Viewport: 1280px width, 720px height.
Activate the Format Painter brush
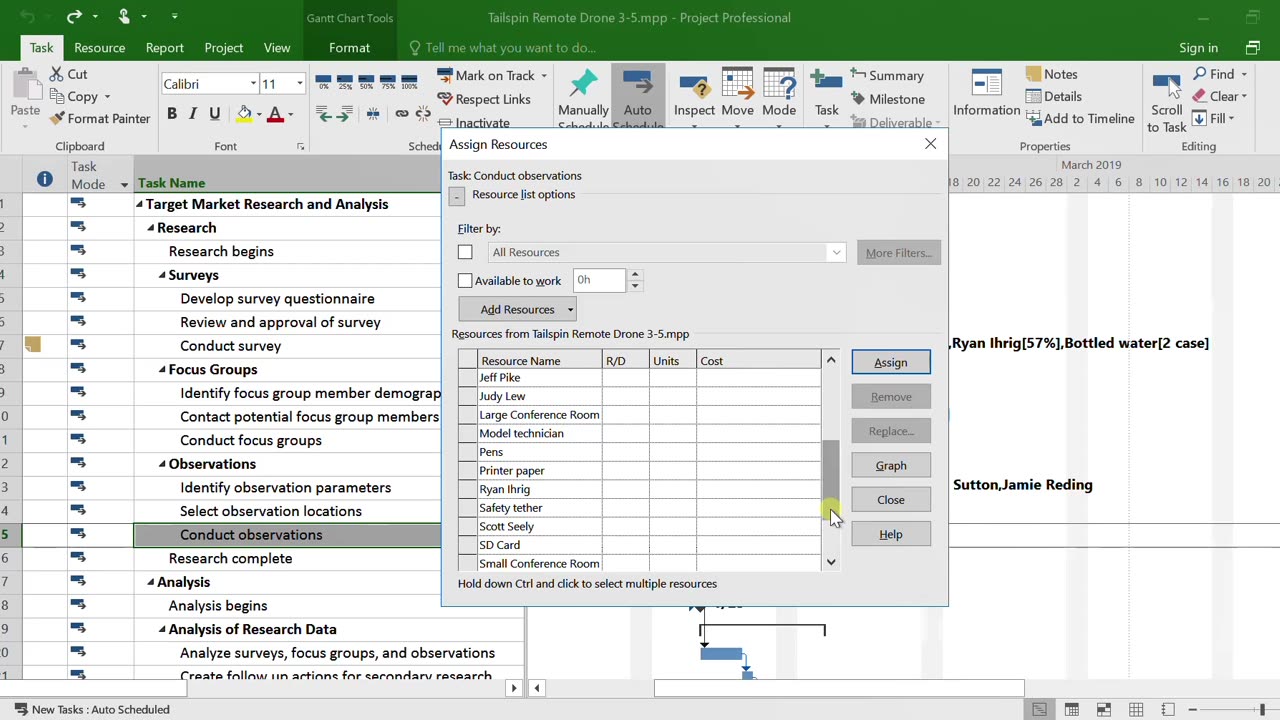[x=57, y=118]
